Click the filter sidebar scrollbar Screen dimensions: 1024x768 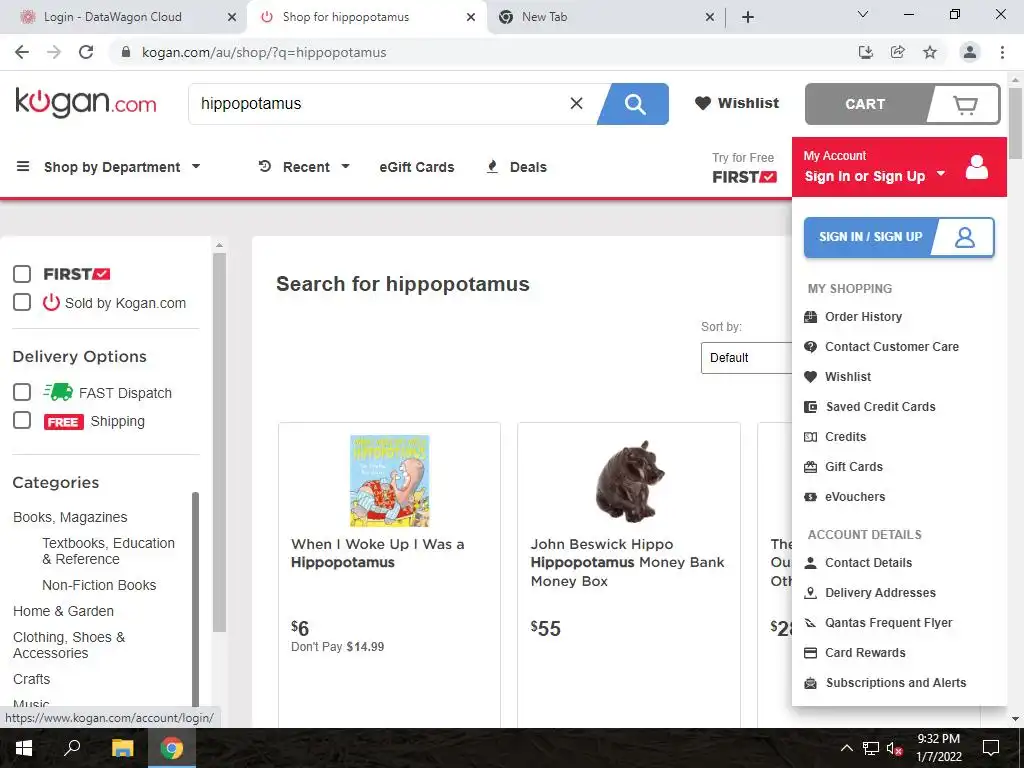point(219,442)
